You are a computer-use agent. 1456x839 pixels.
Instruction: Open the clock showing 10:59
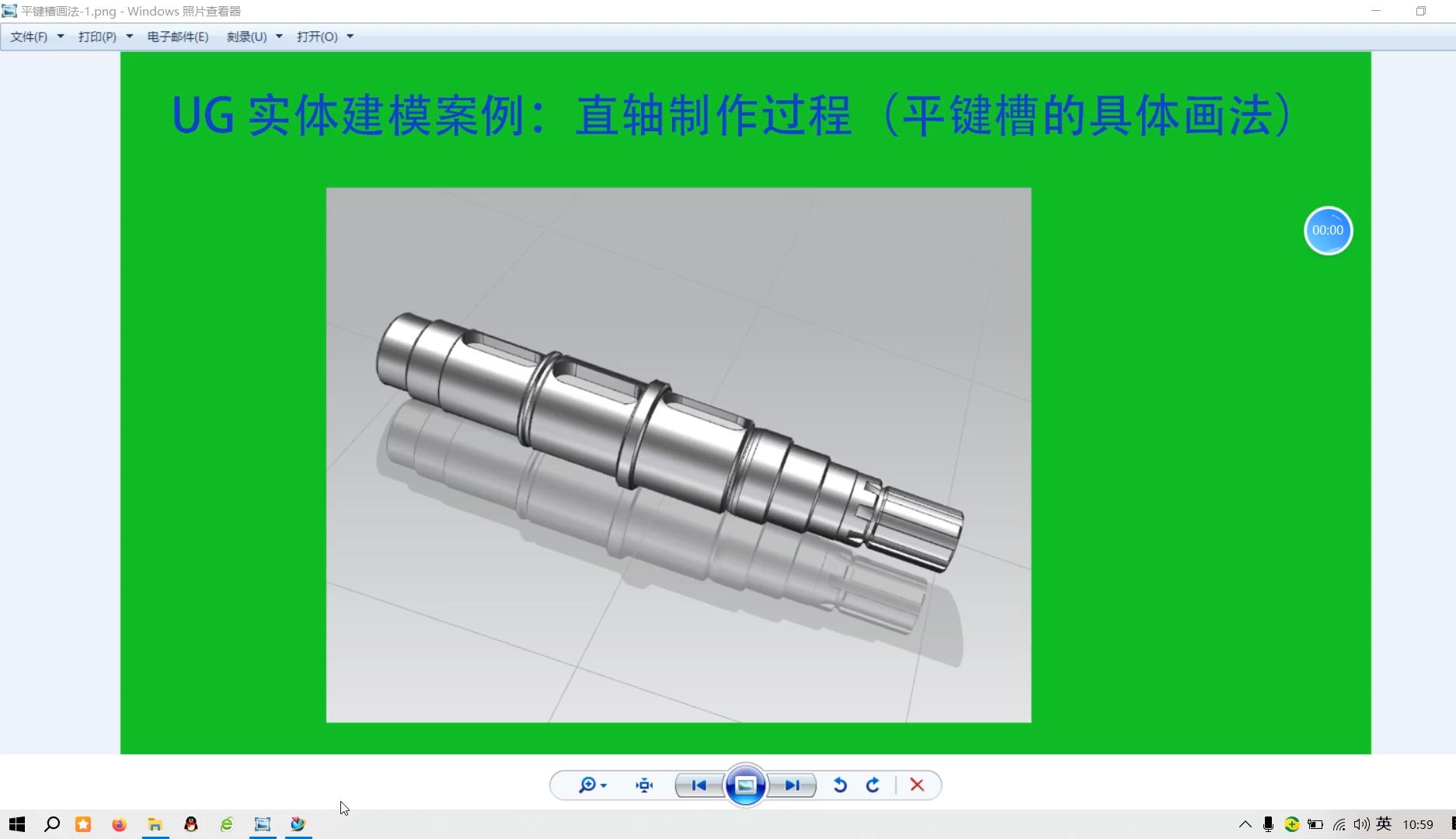point(1418,824)
